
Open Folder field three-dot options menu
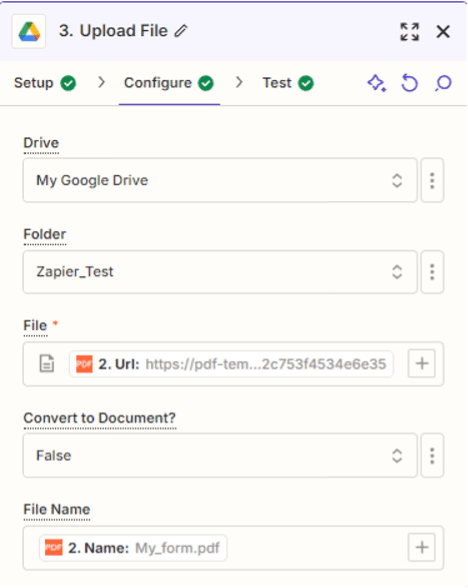point(432,272)
